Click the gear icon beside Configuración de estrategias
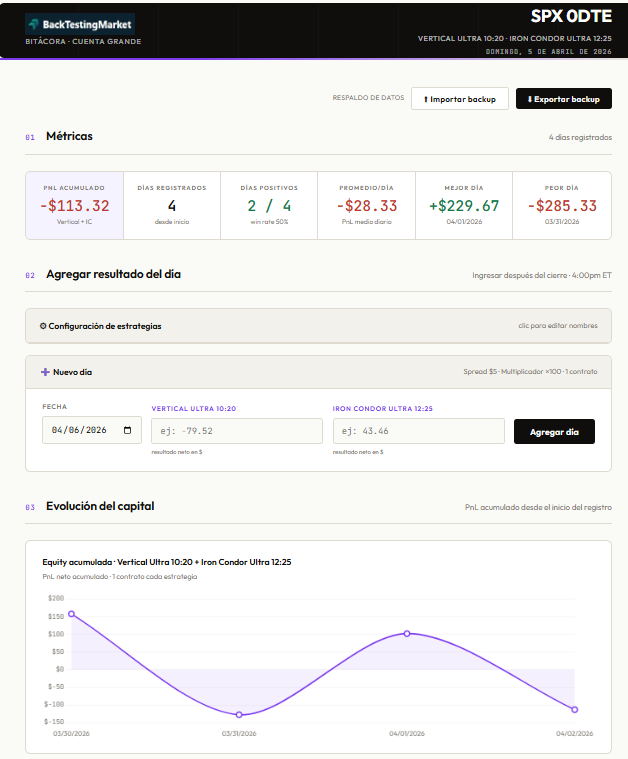This screenshot has width=628, height=759. [43, 326]
